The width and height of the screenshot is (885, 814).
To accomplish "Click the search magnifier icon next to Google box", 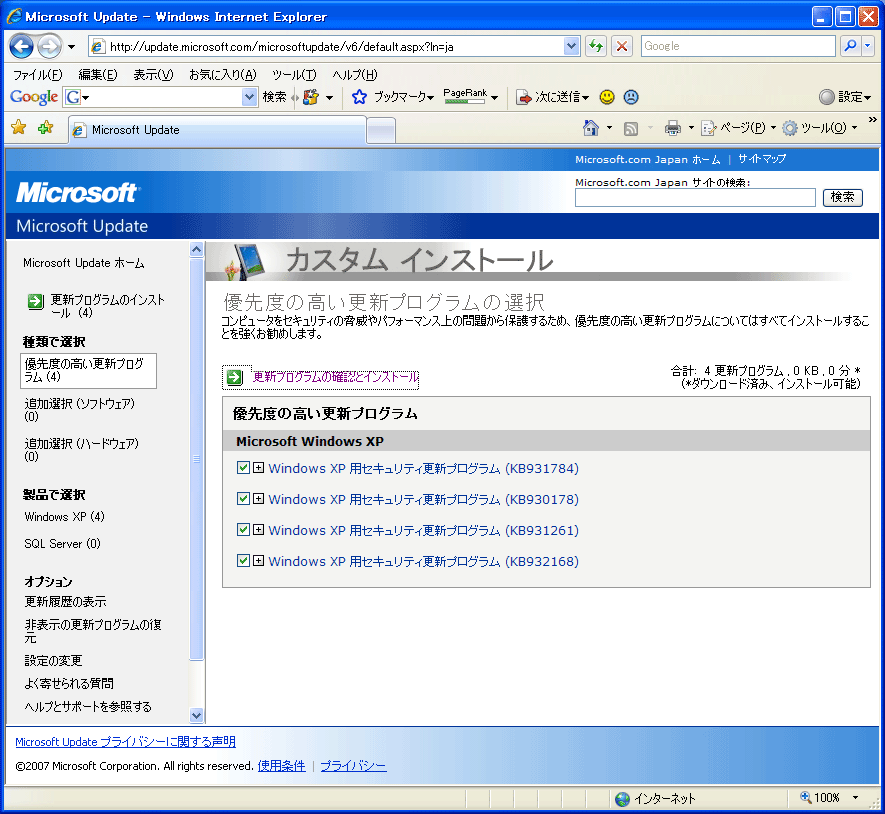I will (851, 46).
